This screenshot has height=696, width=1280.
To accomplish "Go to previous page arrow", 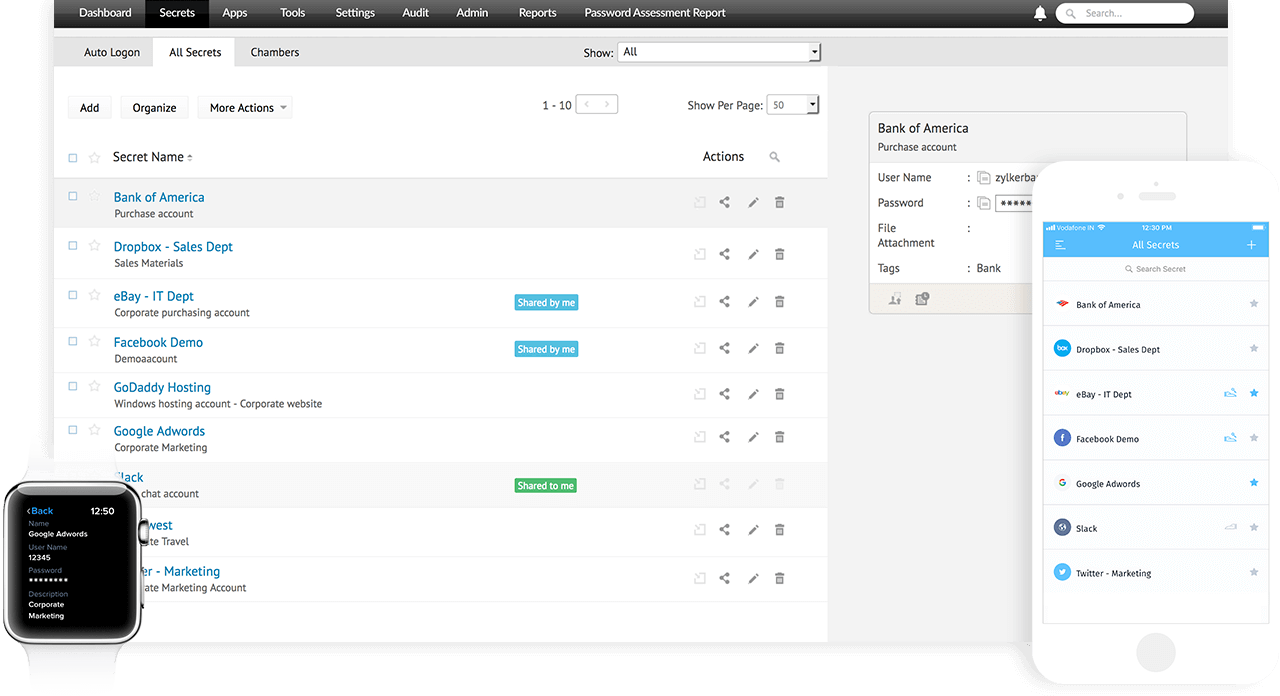I will click(587, 104).
